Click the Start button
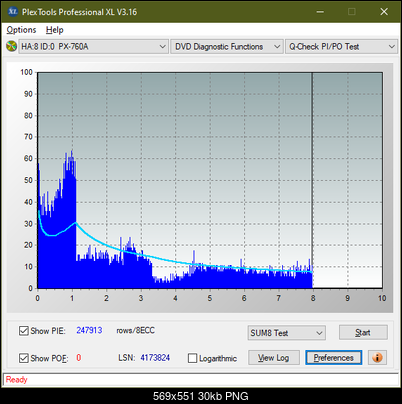 363,332
